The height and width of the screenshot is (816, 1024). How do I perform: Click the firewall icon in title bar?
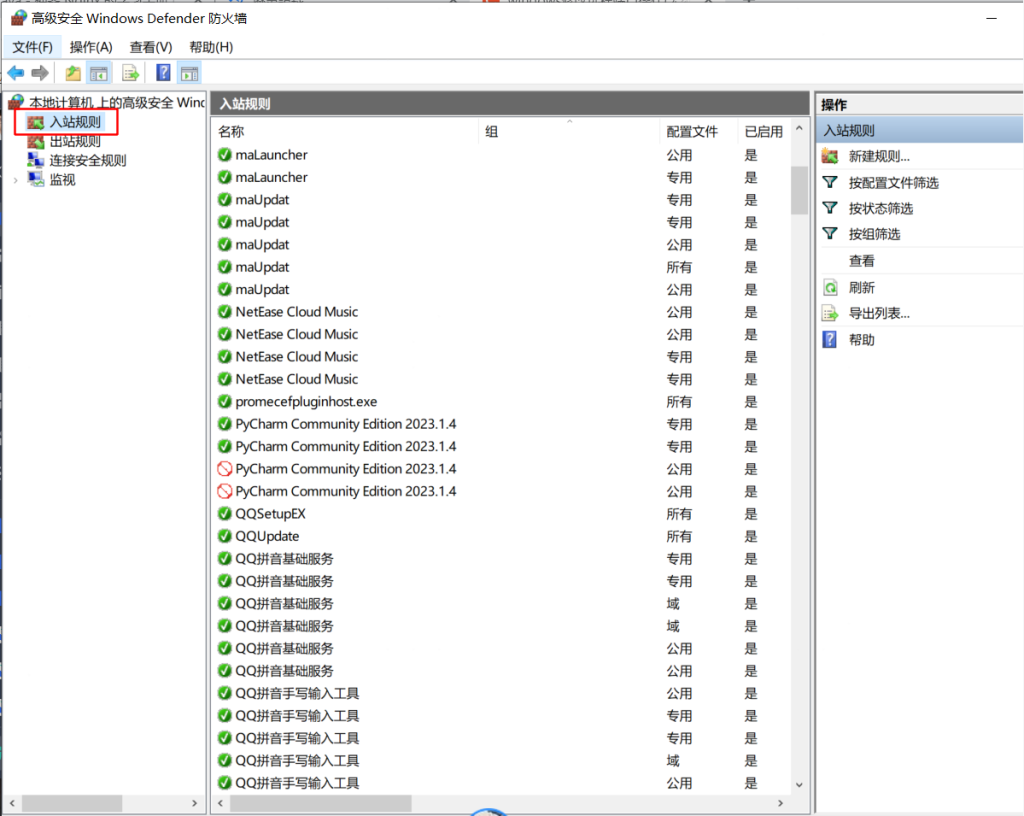click(x=19, y=18)
